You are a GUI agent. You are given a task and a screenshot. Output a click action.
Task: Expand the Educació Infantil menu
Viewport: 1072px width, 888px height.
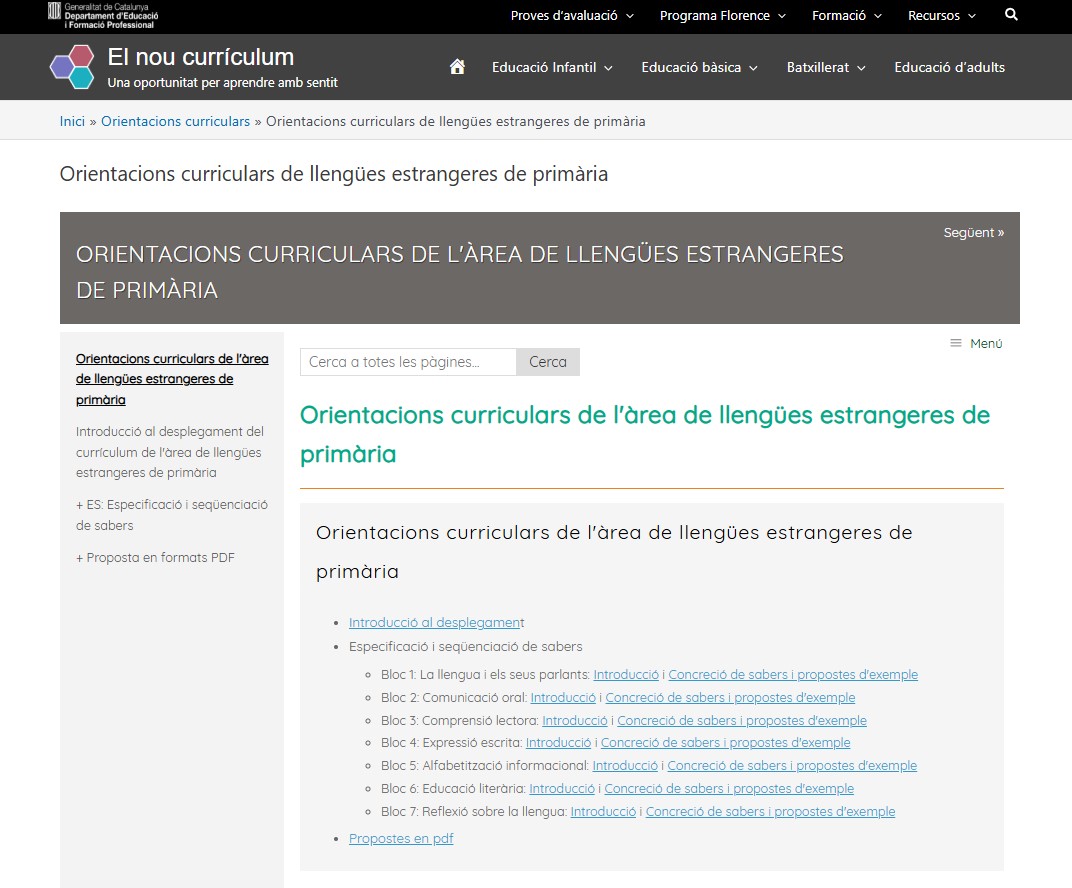coord(552,67)
